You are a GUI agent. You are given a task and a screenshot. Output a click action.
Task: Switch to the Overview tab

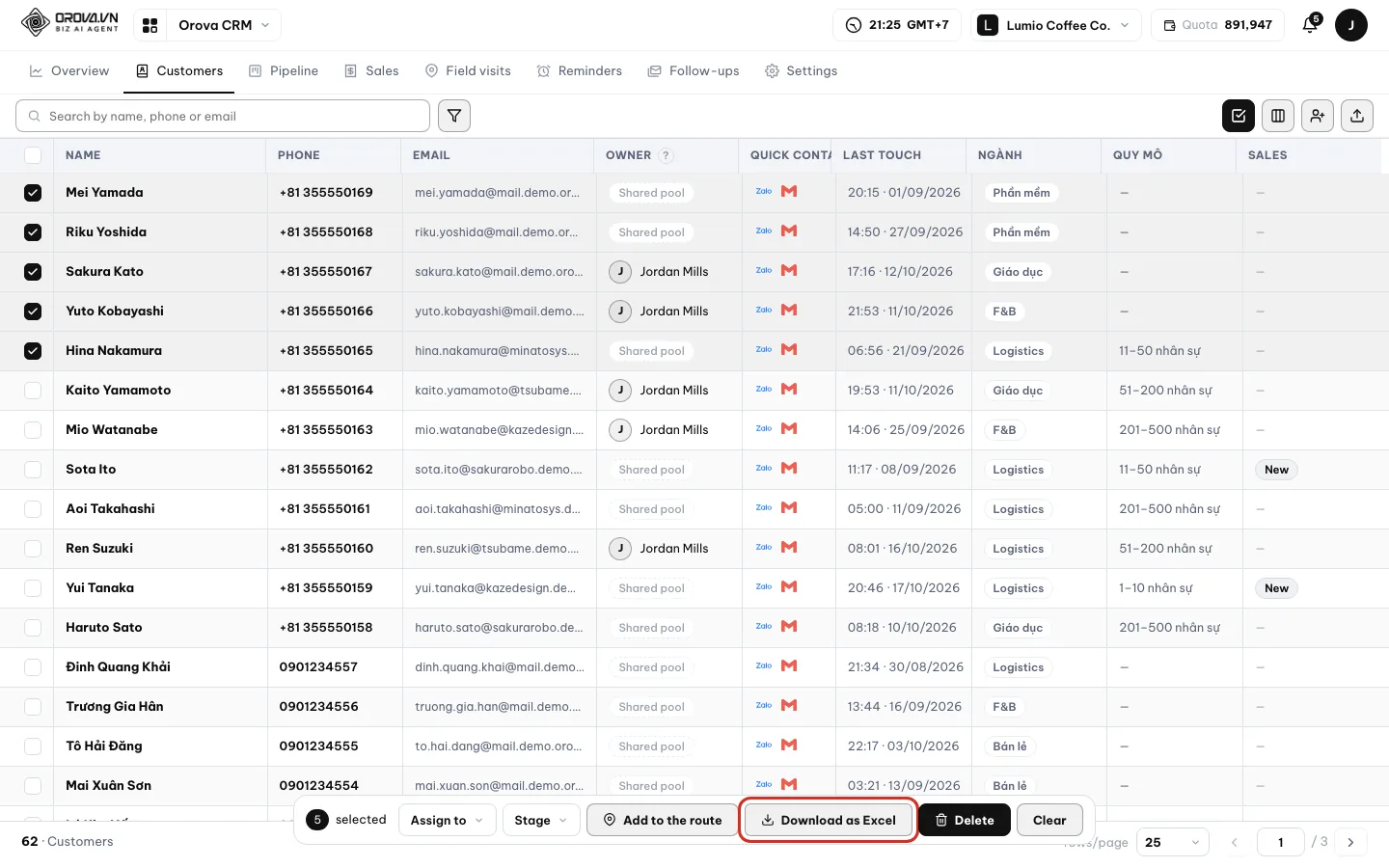pyautogui.click(x=69, y=71)
